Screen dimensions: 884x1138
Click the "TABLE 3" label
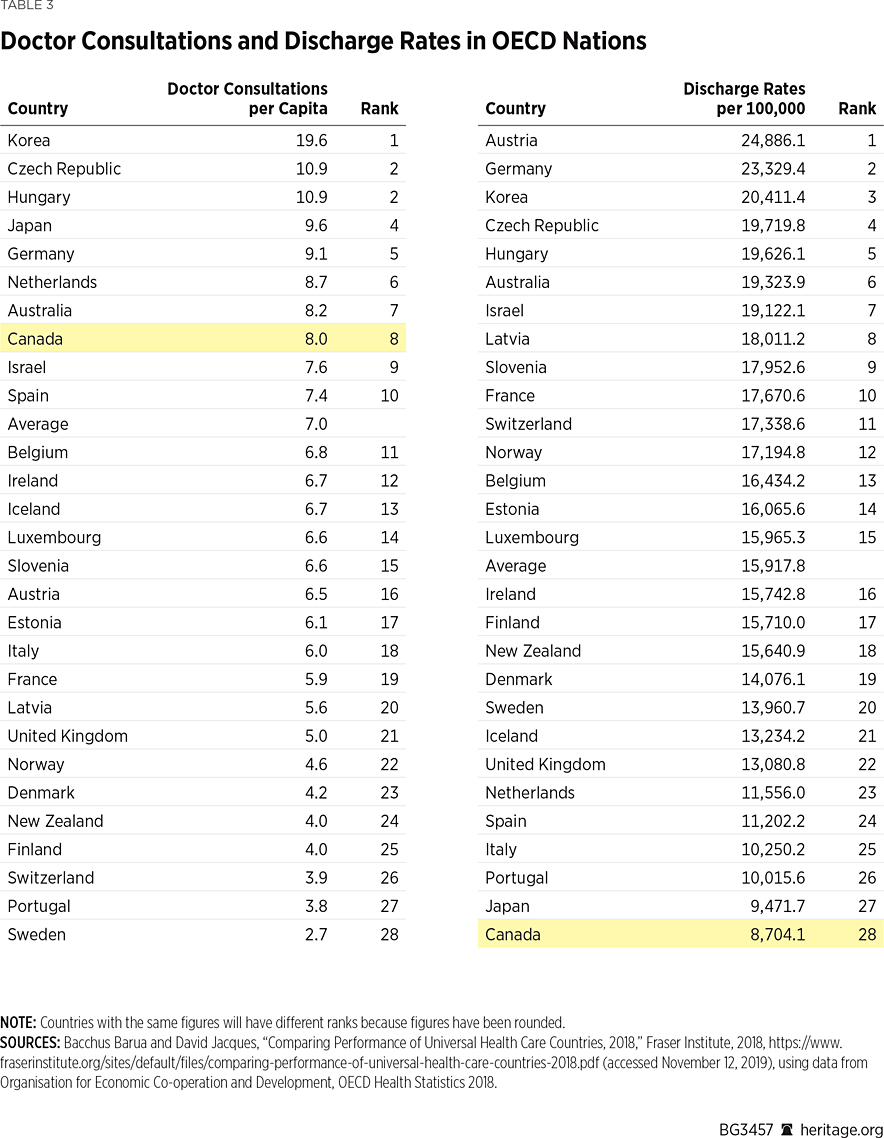(27, 6)
